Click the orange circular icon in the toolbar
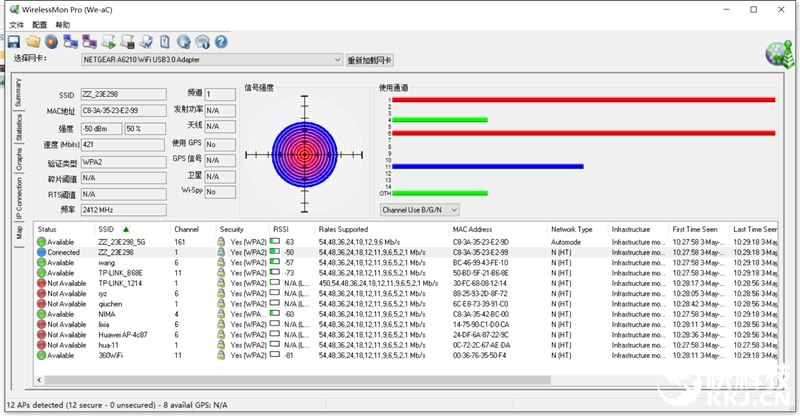Screen dimensions: 800x416 tap(51, 42)
